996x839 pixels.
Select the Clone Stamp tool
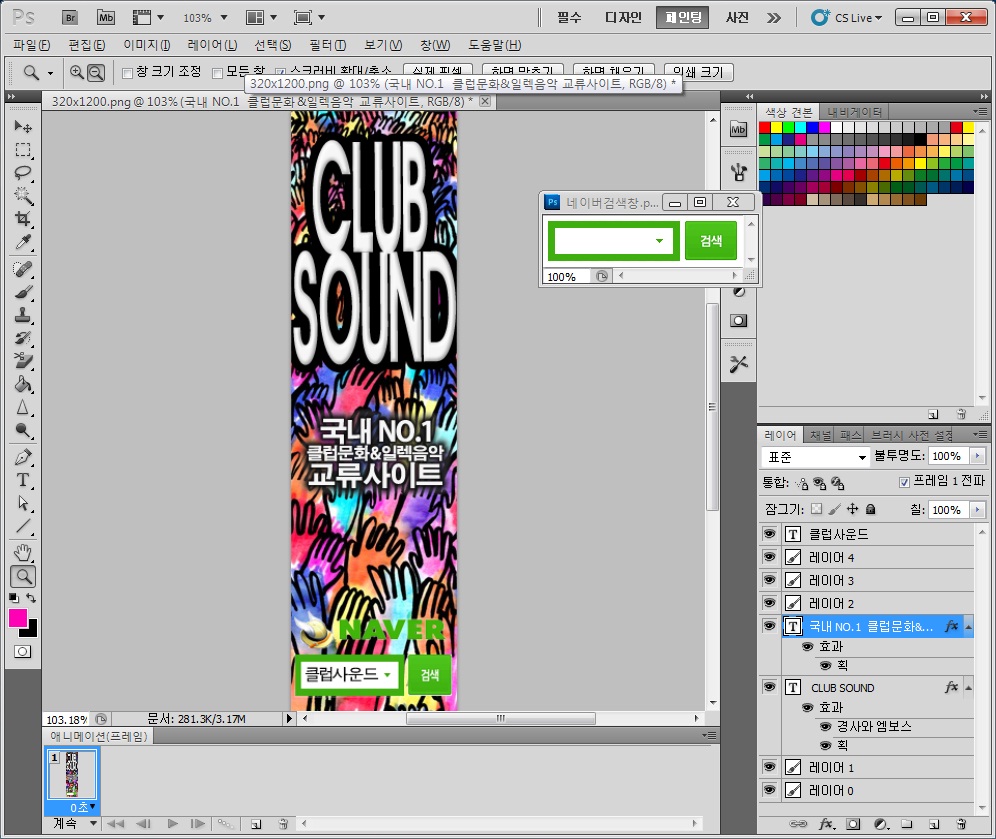click(23, 315)
